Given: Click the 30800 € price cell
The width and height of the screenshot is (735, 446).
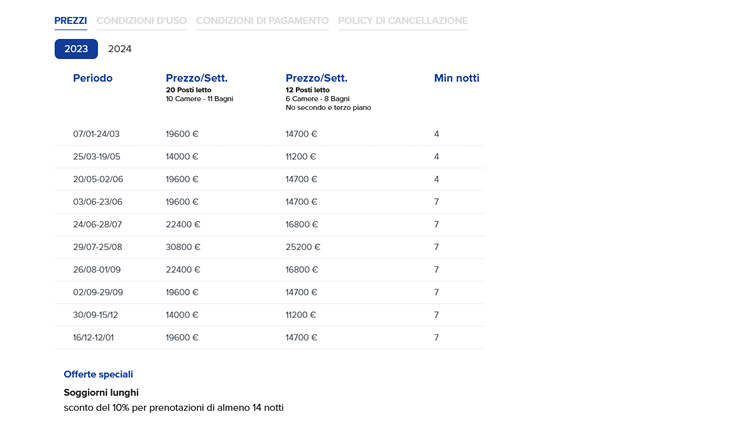Looking at the screenshot, I should (x=183, y=247).
